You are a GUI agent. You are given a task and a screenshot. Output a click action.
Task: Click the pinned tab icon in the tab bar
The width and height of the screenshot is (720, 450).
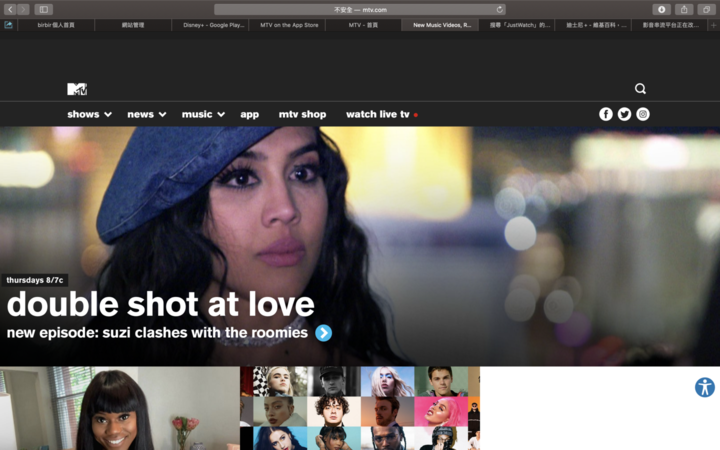8,25
